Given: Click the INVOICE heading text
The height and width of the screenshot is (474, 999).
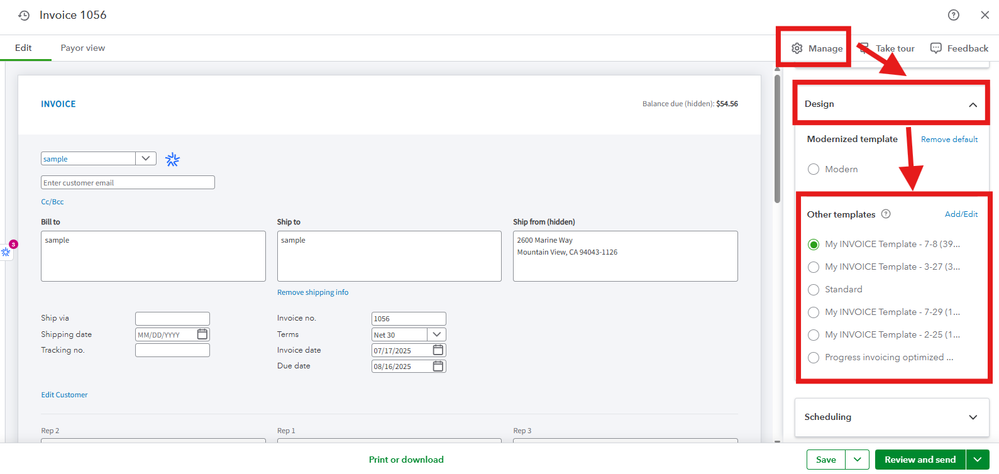Looking at the screenshot, I should pos(58,104).
